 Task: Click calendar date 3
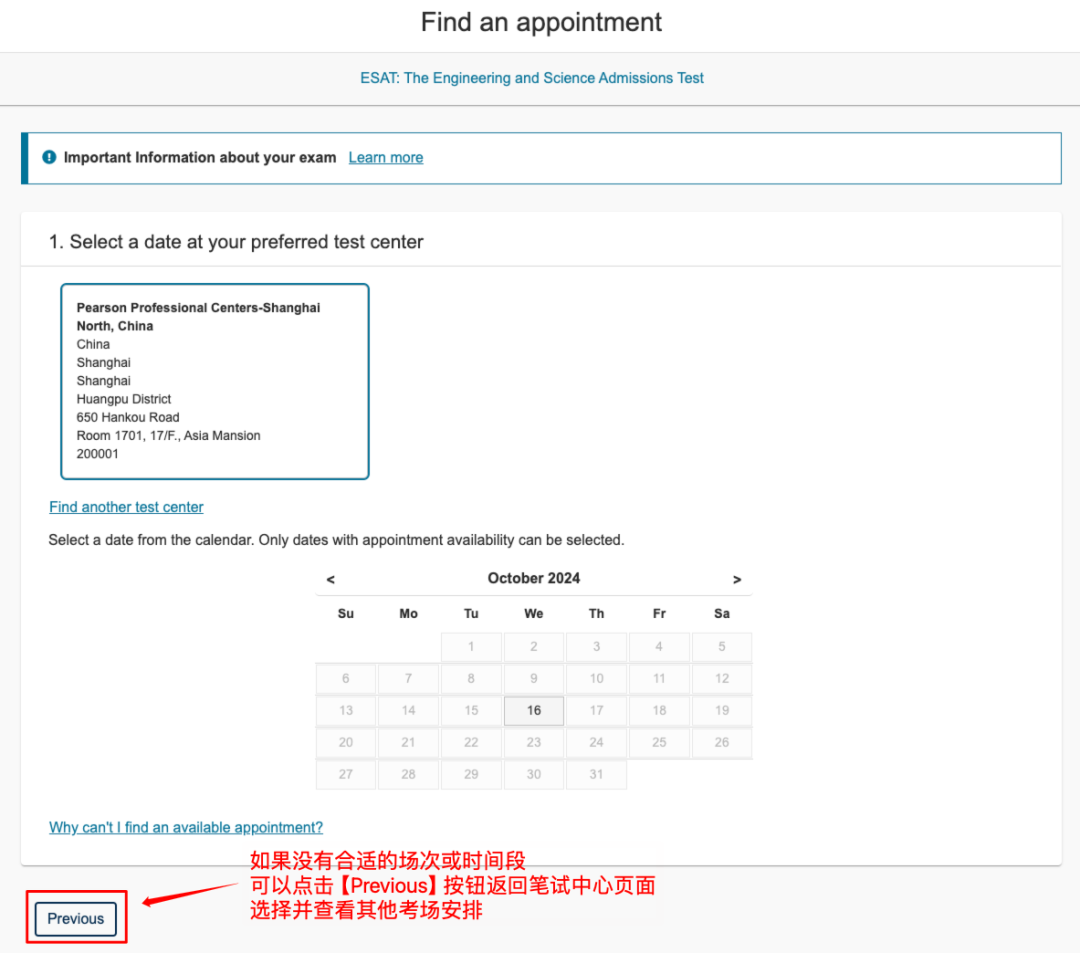click(x=596, y=647)
